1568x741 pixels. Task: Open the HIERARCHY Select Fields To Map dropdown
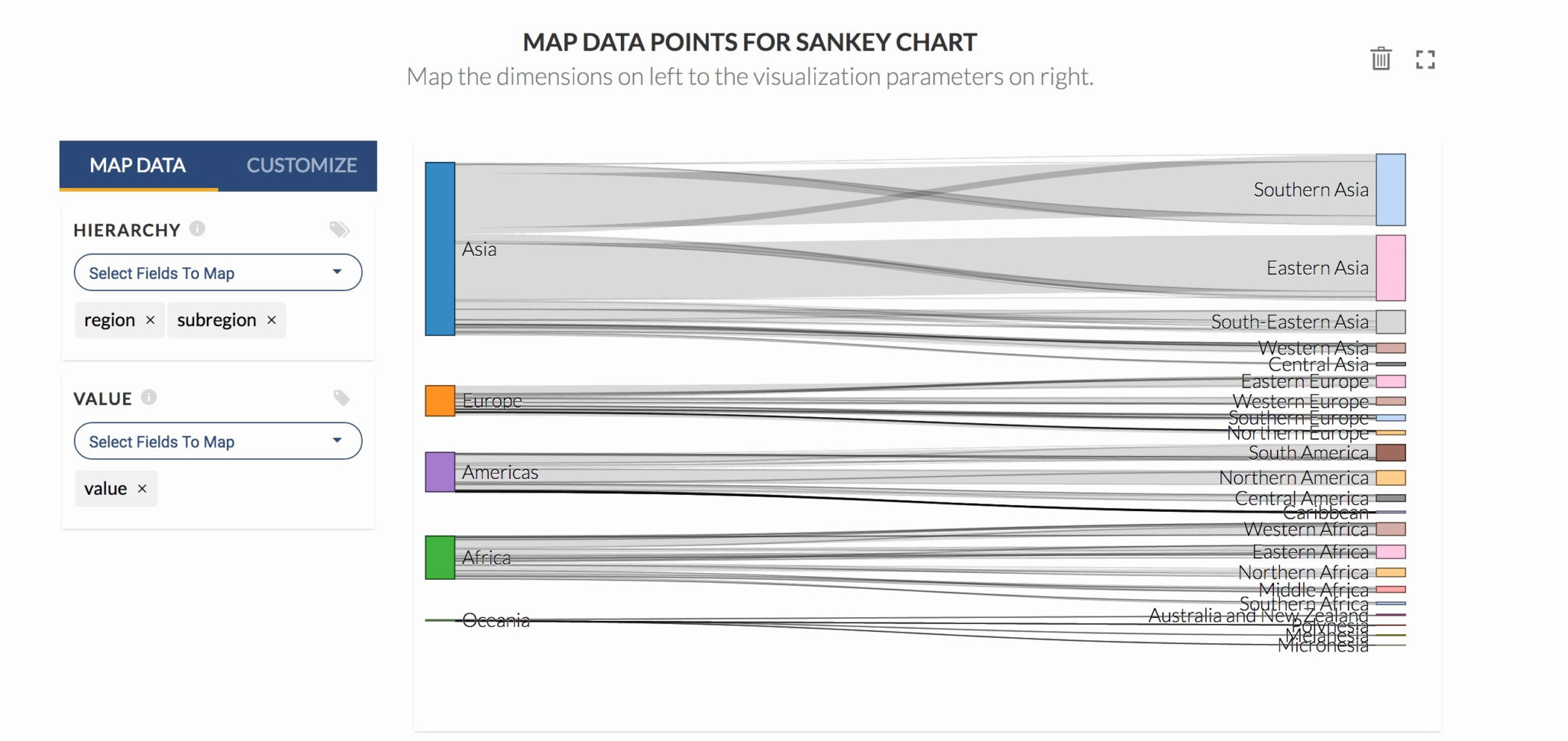point(218,272)
